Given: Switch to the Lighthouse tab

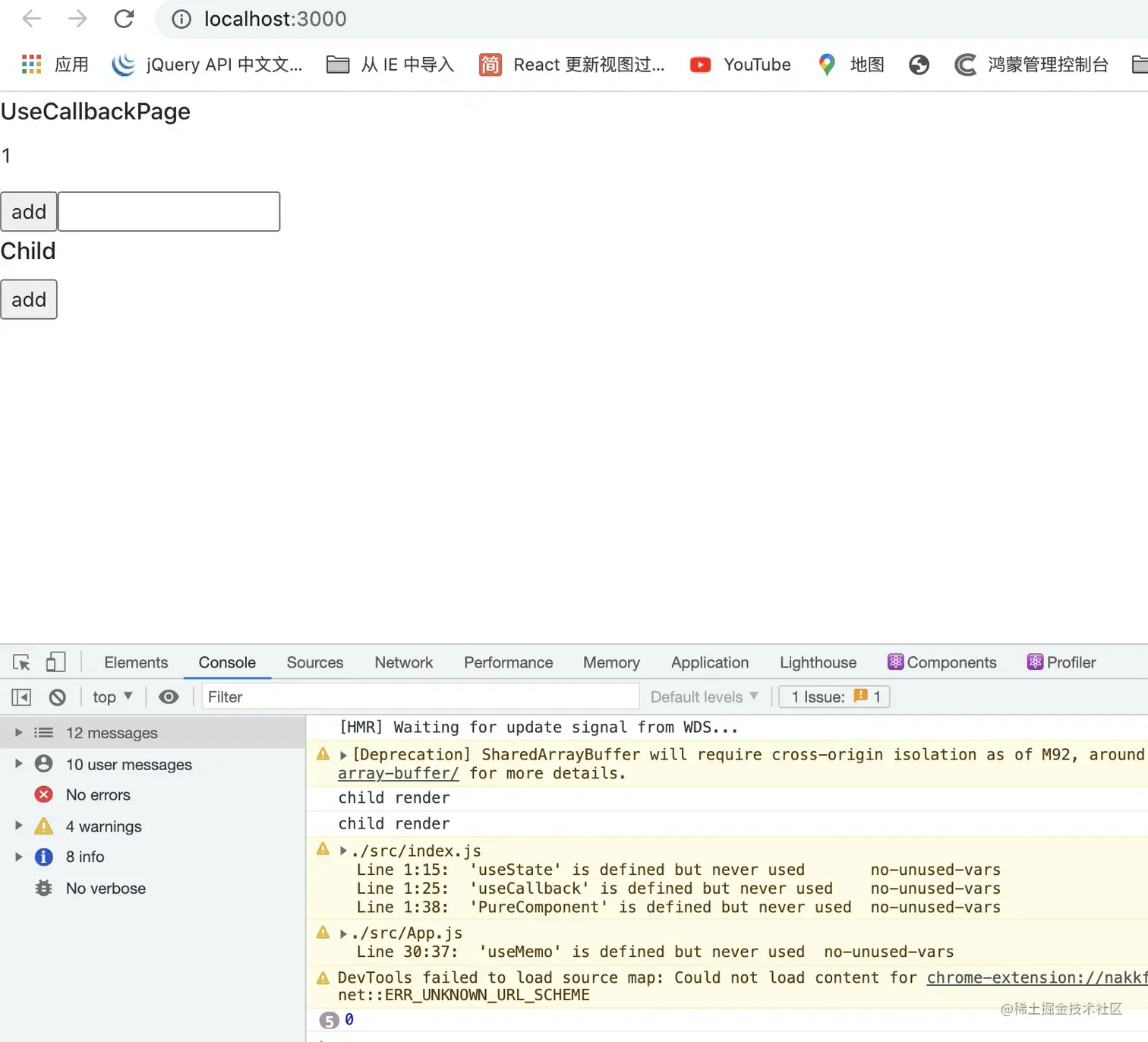Looking at the screenshot, I should 818,662.
